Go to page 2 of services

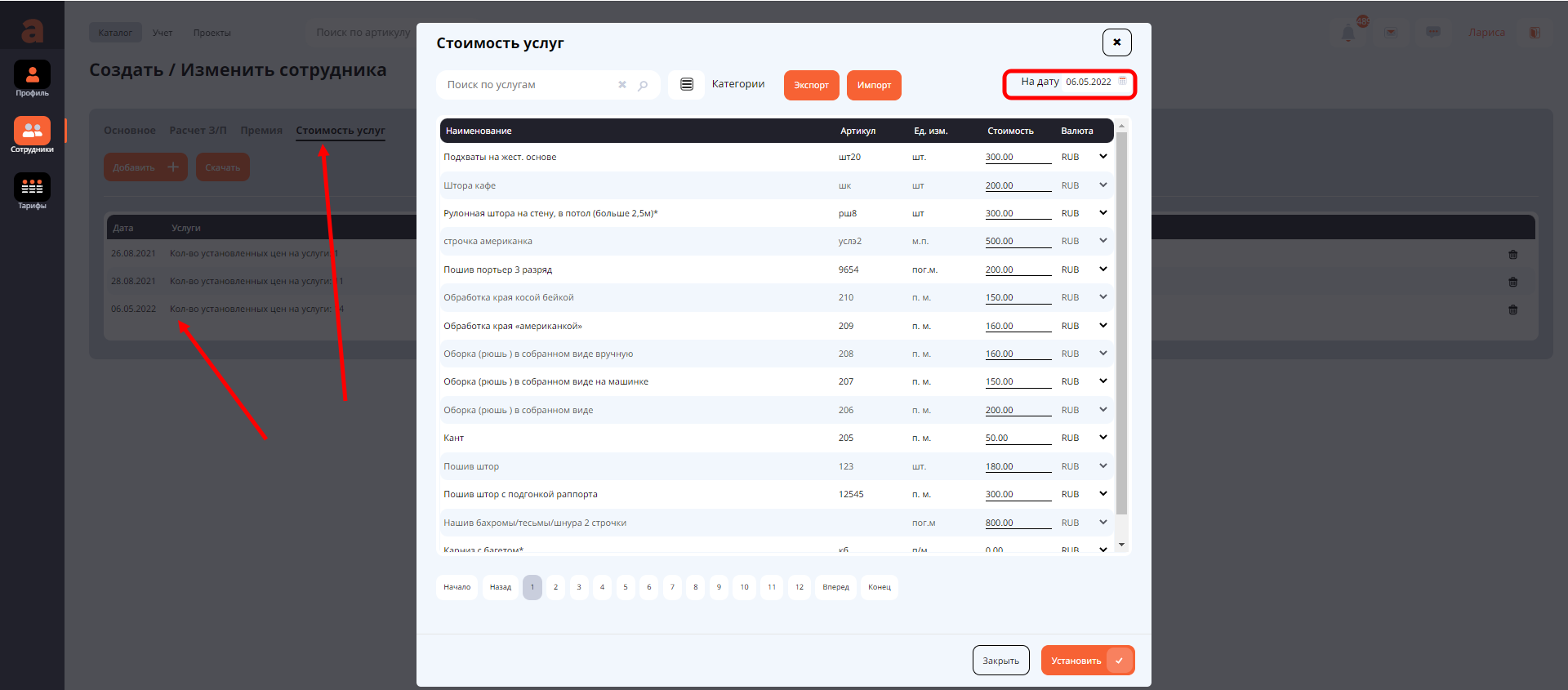[555, 587]
